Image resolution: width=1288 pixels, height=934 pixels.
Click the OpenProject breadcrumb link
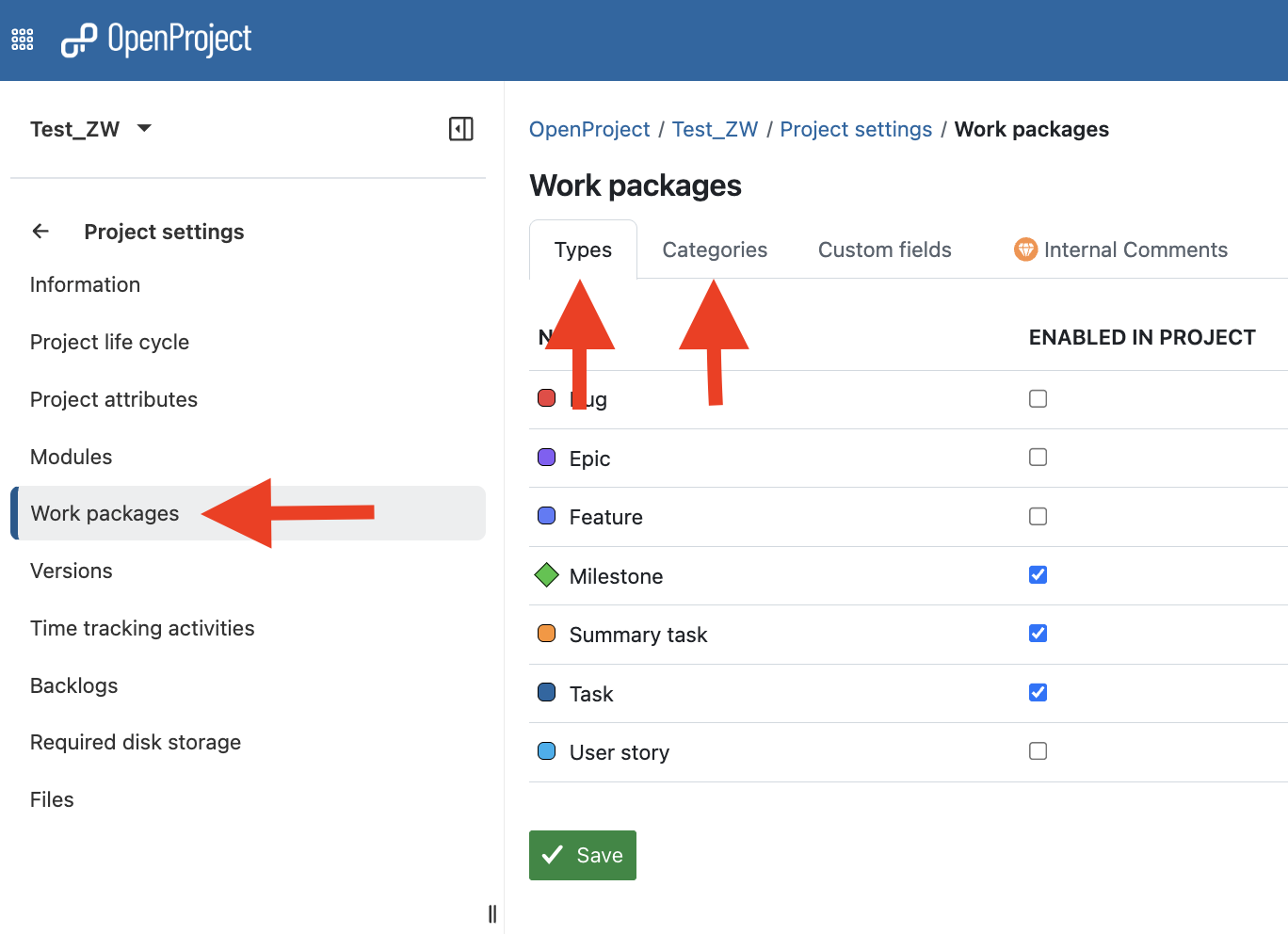pos(589,129)
